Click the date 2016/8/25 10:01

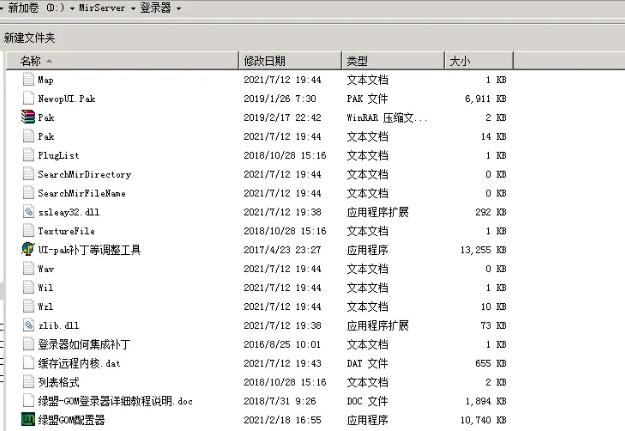click(282, 344)
